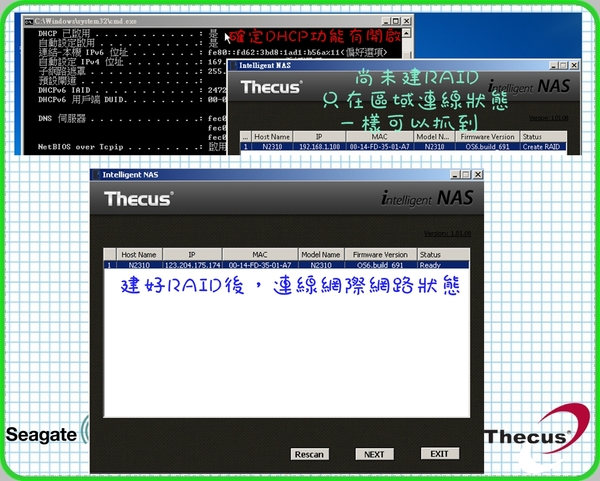Click the Firmware Version column header in front window
Screen dimensions: 600x481
[x=380, y=255]
